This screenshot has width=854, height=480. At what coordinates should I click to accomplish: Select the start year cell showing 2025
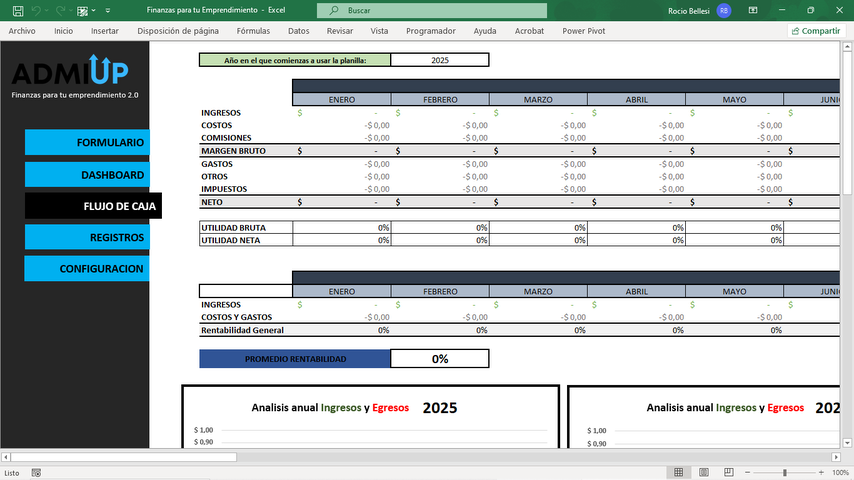click(440, 60)
